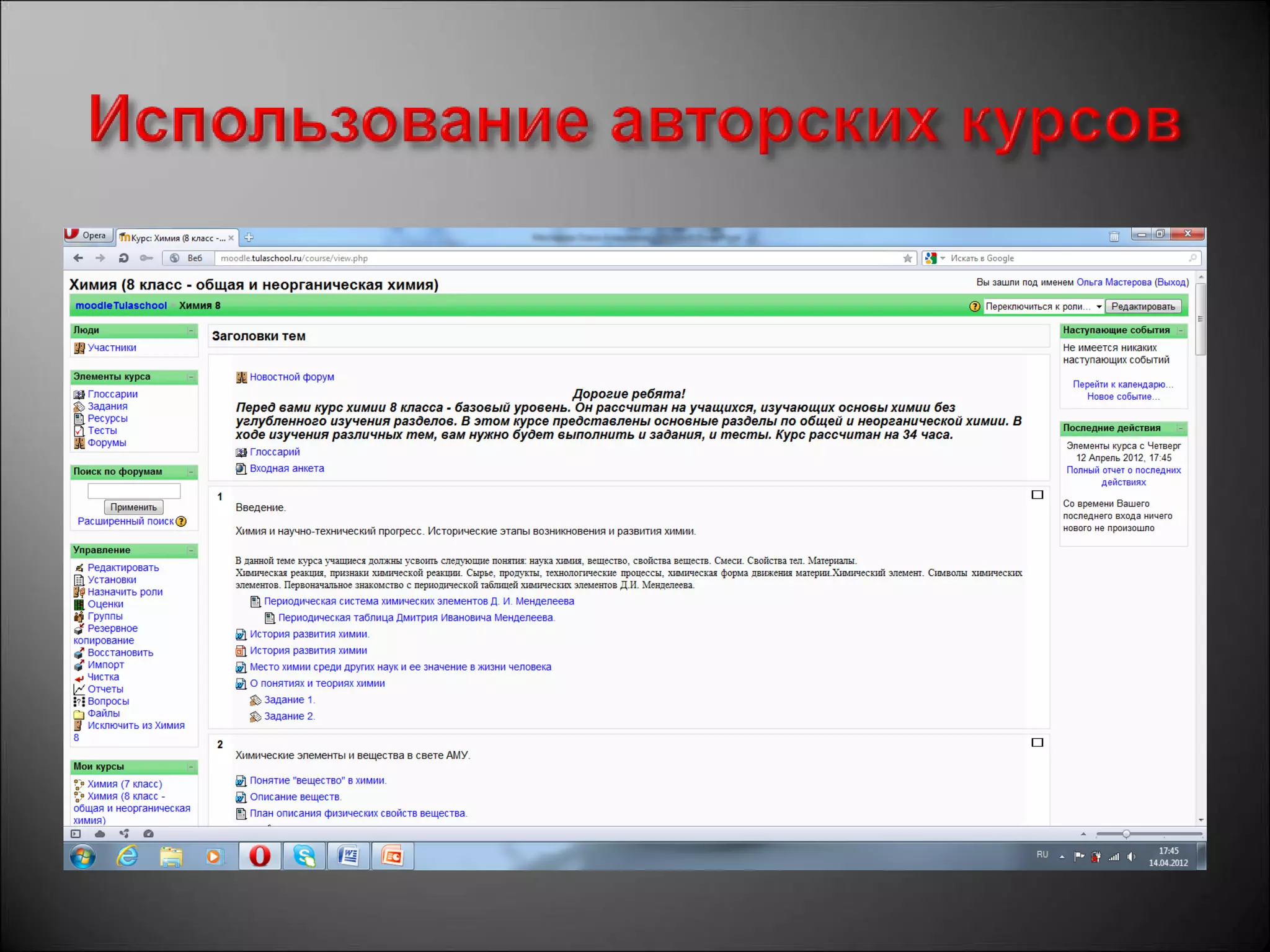Click the help icon beside Расширенный поиск
The image size is (1270, 952).
click(181, 521)
